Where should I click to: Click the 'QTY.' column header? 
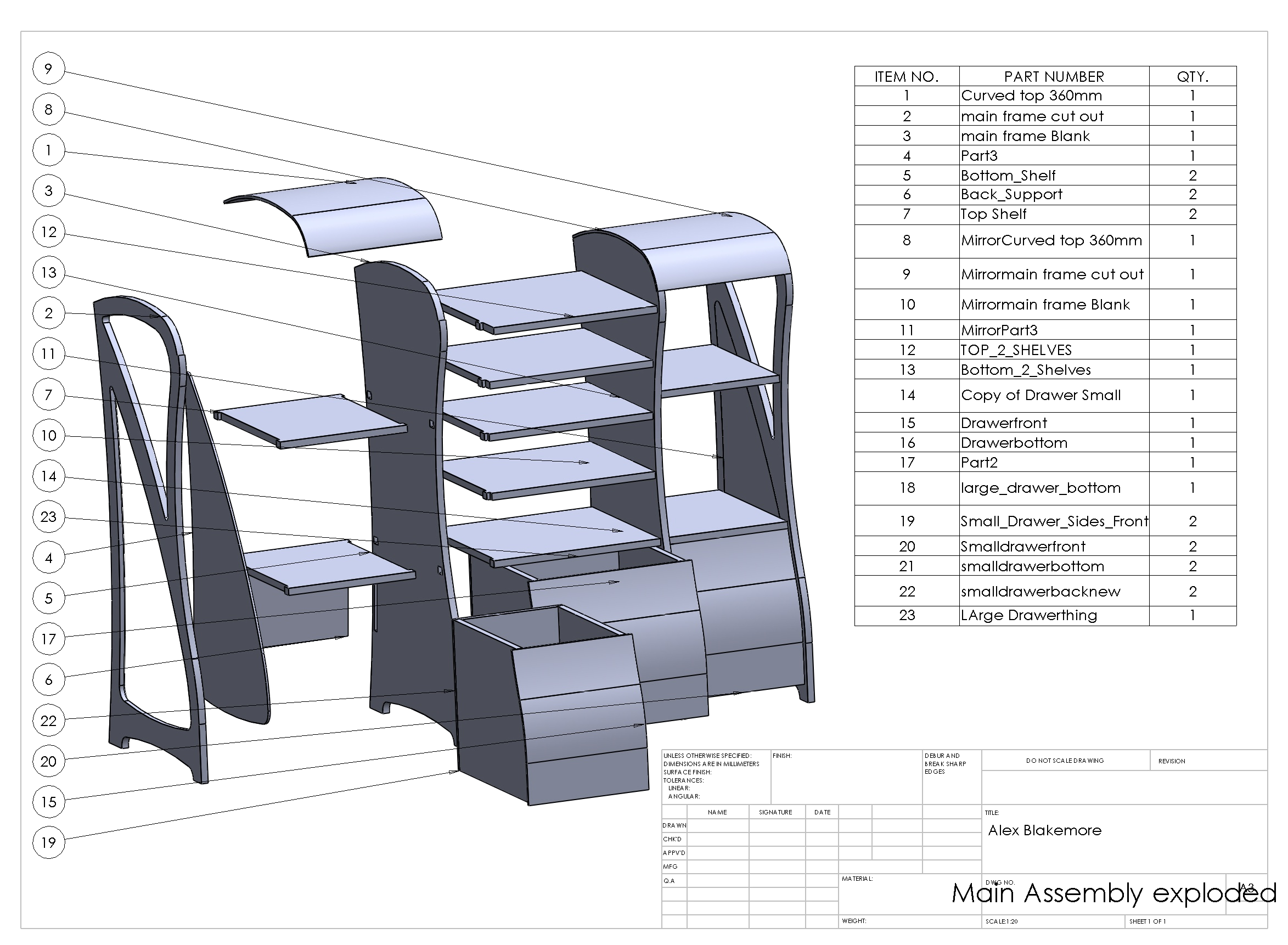pyautogui.click(x=1193, y=77)
